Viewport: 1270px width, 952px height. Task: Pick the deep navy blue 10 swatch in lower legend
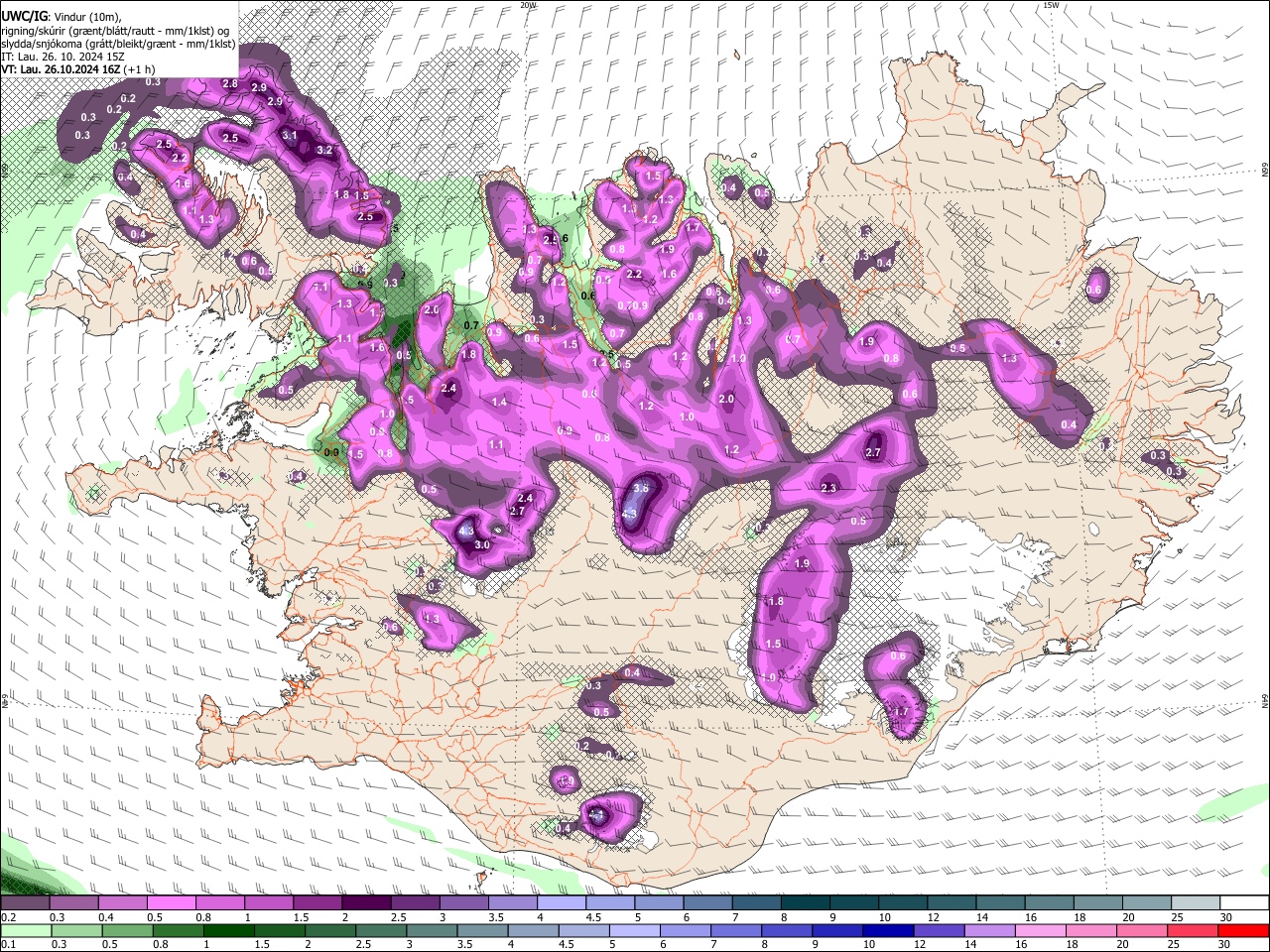[x=889, y=931]
